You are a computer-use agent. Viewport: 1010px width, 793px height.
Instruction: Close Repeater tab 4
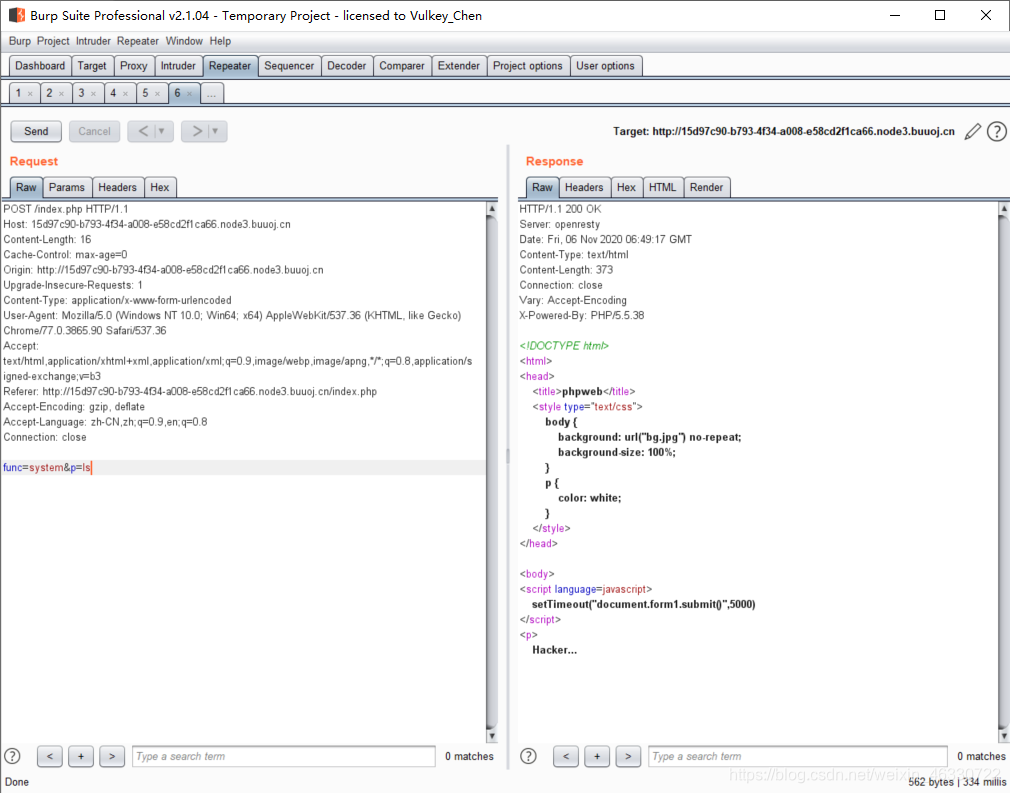click(125, 94)
